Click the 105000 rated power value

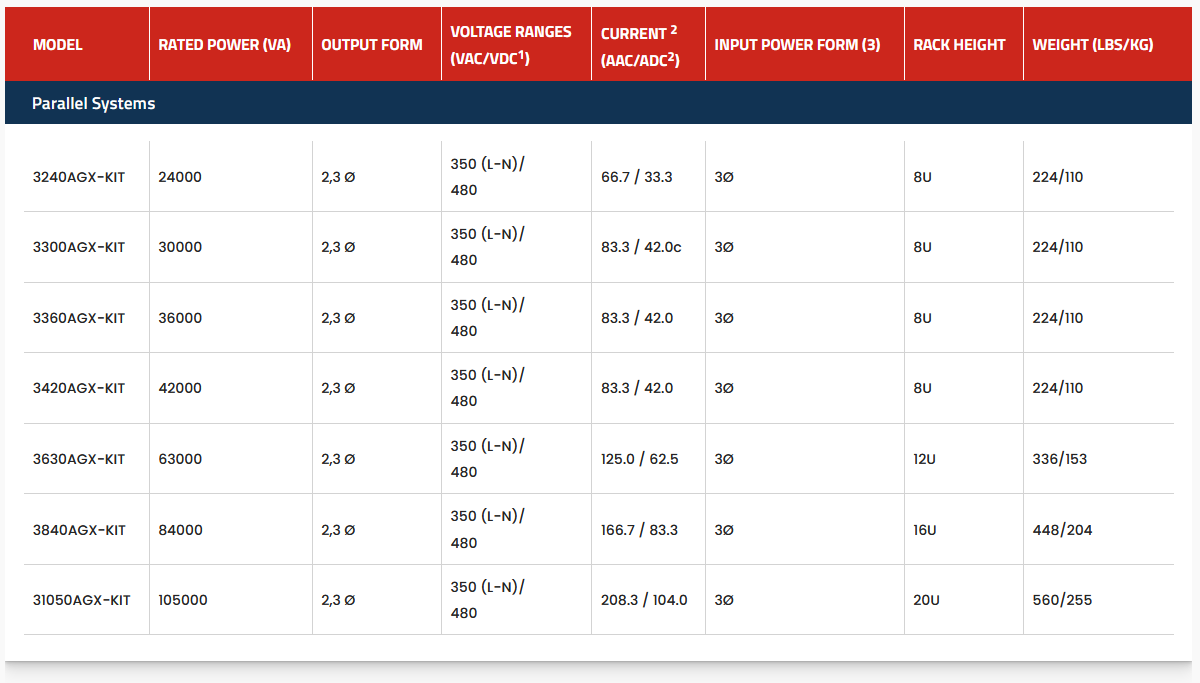pos(183,600)
